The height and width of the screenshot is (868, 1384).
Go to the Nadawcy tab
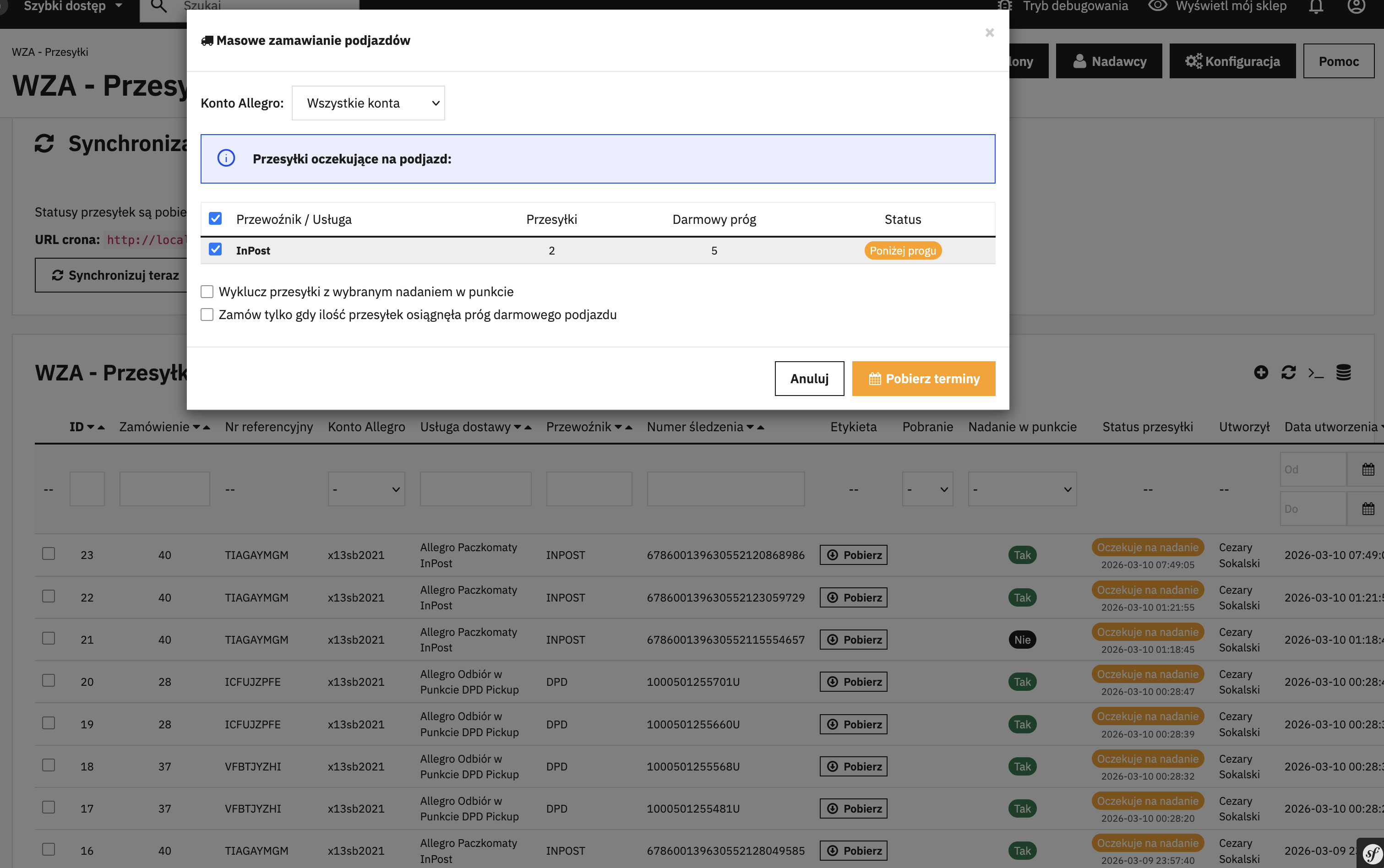pos(1108,61)
